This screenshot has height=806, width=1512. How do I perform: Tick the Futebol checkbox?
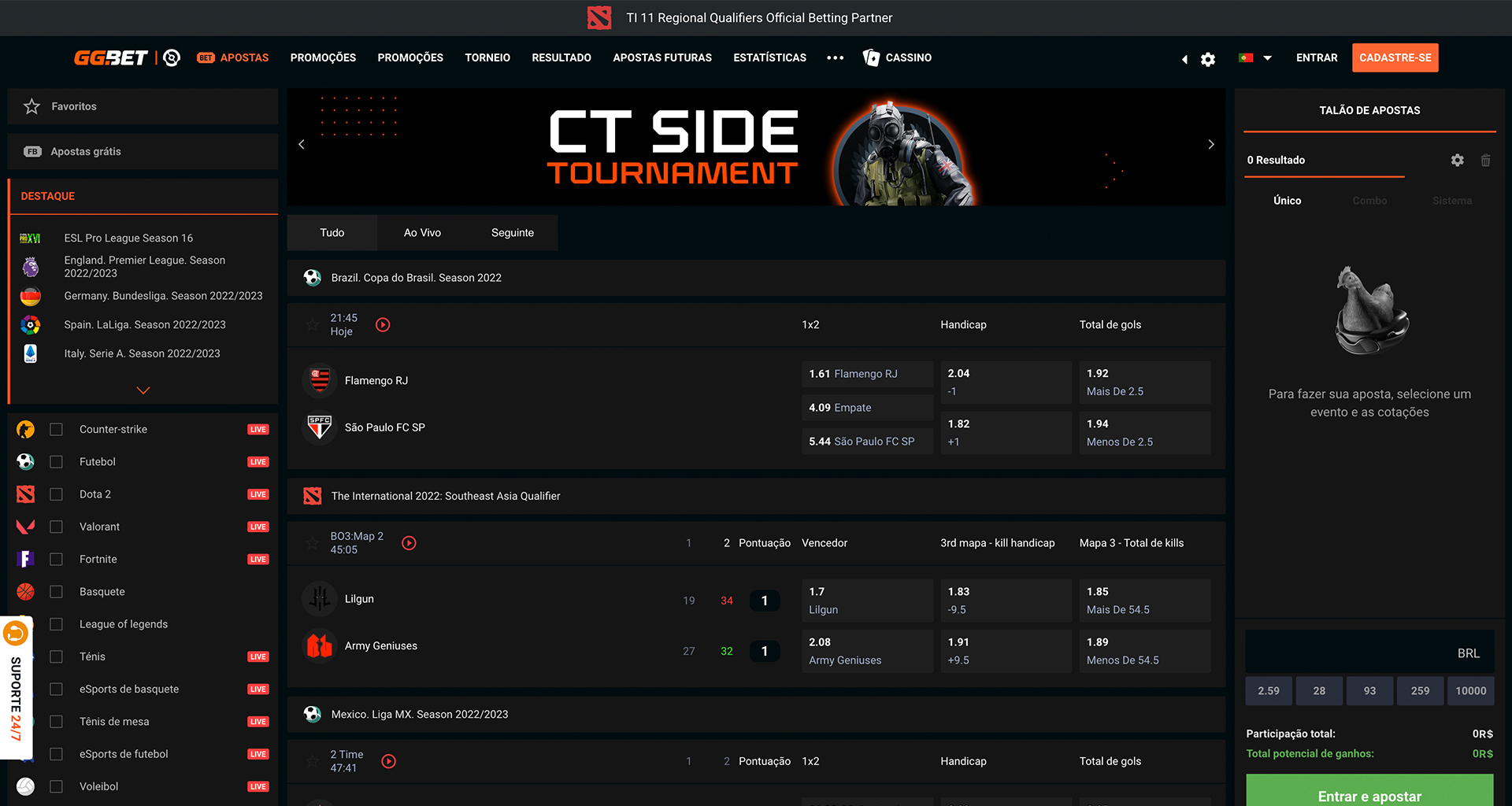tap(56, 462)
